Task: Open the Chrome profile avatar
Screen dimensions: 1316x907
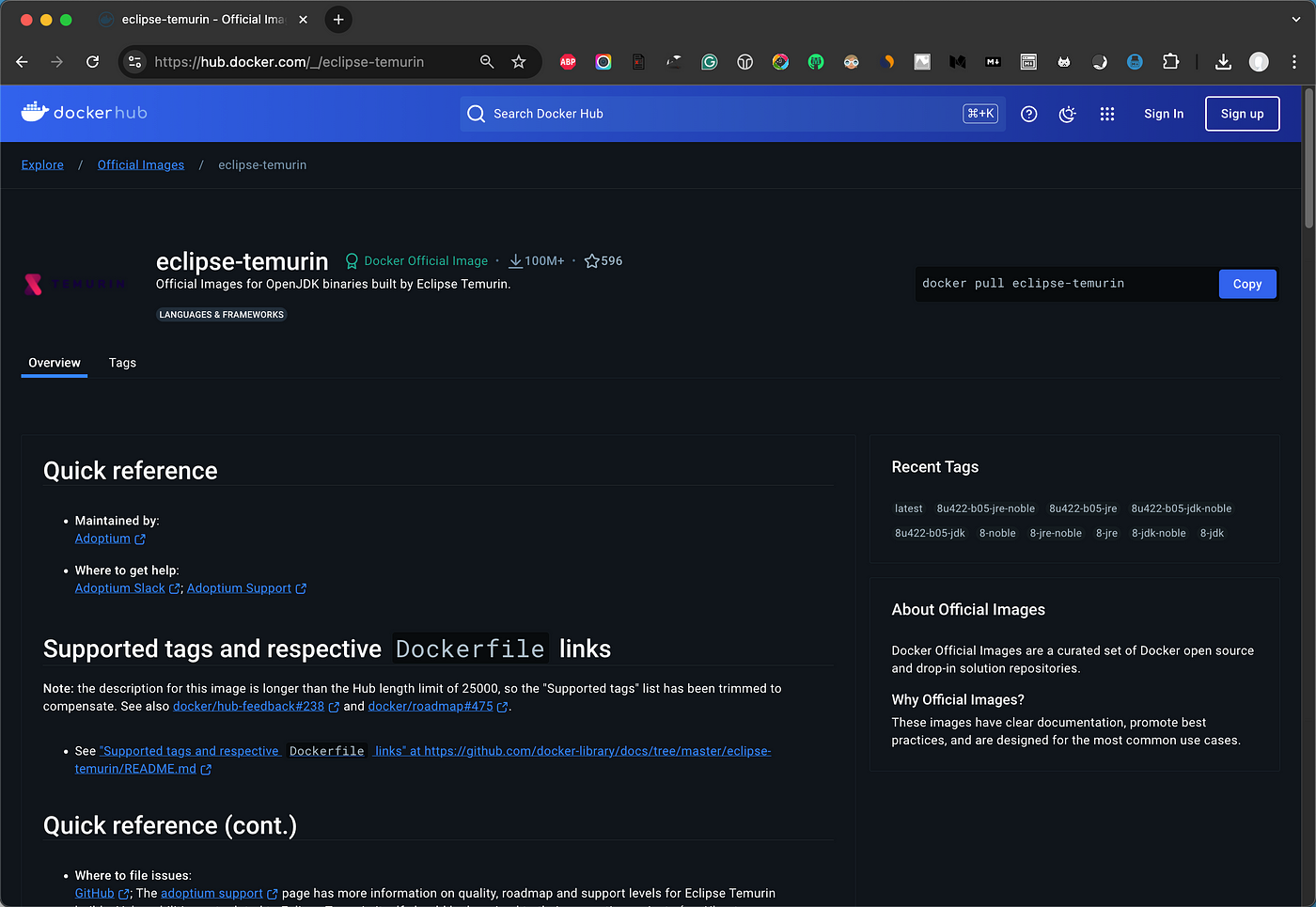Action: pyautogui.click(x=1259, y=62)
